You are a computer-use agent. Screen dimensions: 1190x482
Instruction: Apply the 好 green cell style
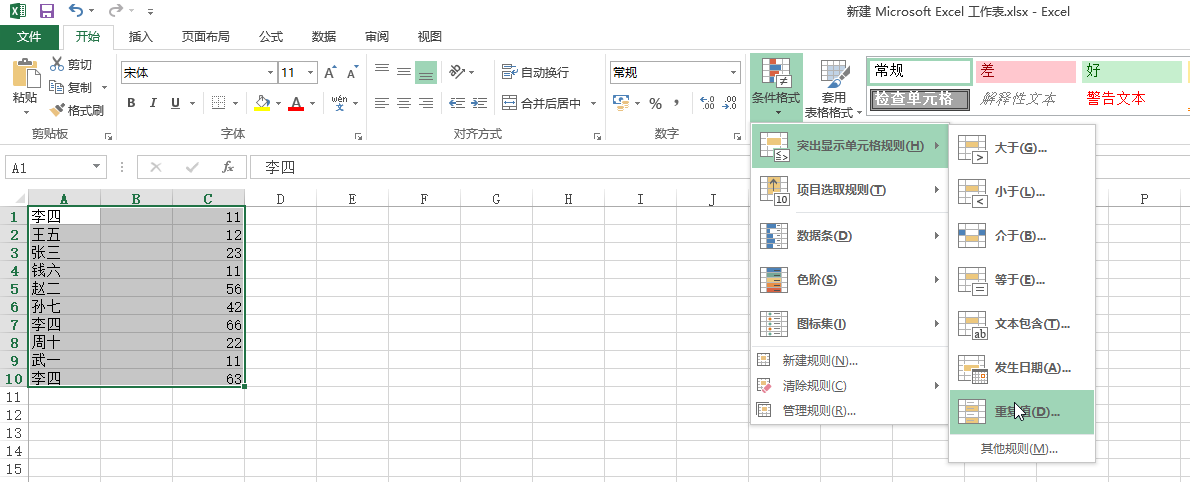coord(1132,71)
